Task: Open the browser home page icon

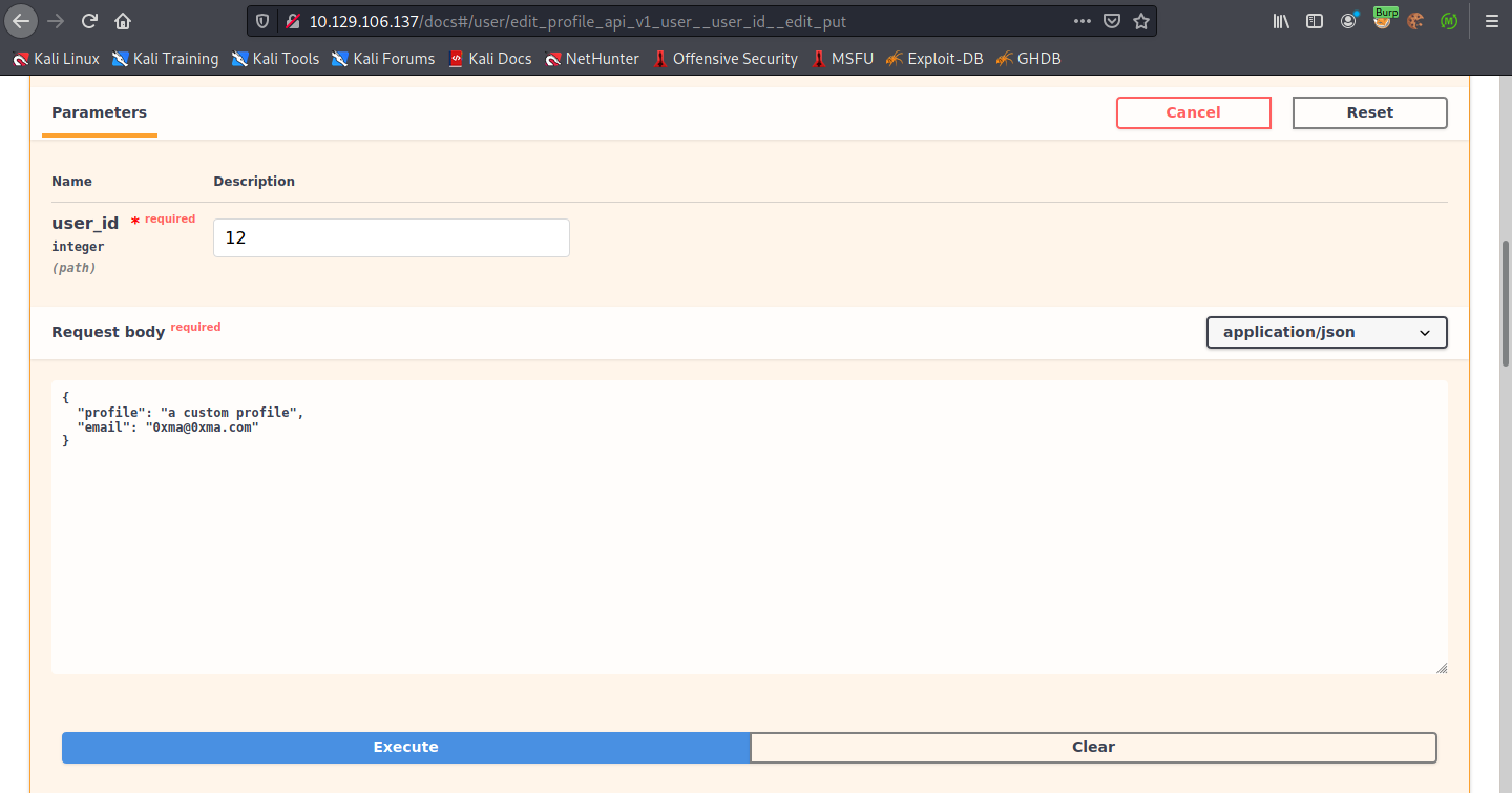Action: 123,22
